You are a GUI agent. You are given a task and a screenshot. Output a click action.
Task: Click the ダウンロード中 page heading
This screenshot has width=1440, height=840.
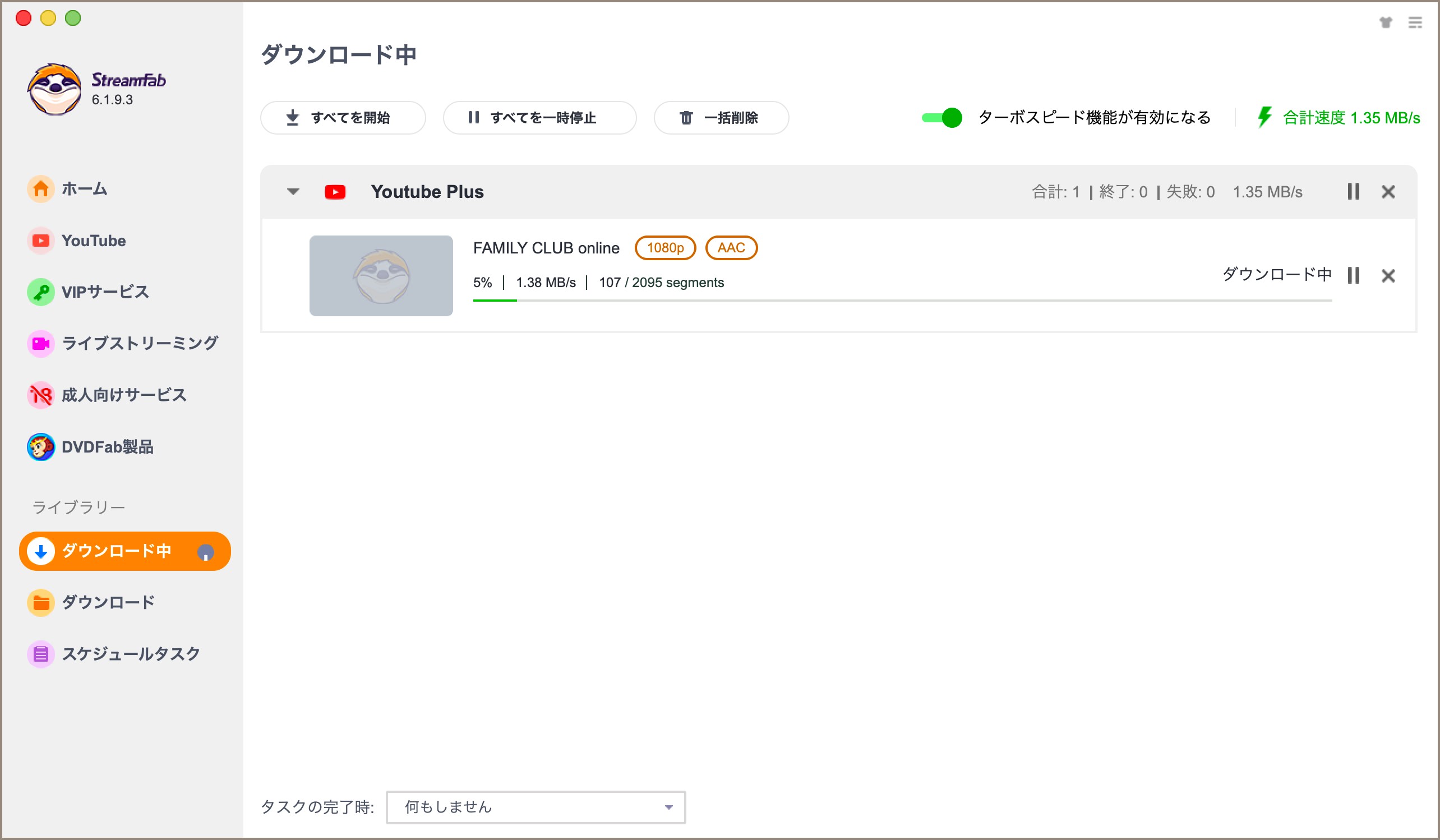pyautogui.click(x=338, y=55)
